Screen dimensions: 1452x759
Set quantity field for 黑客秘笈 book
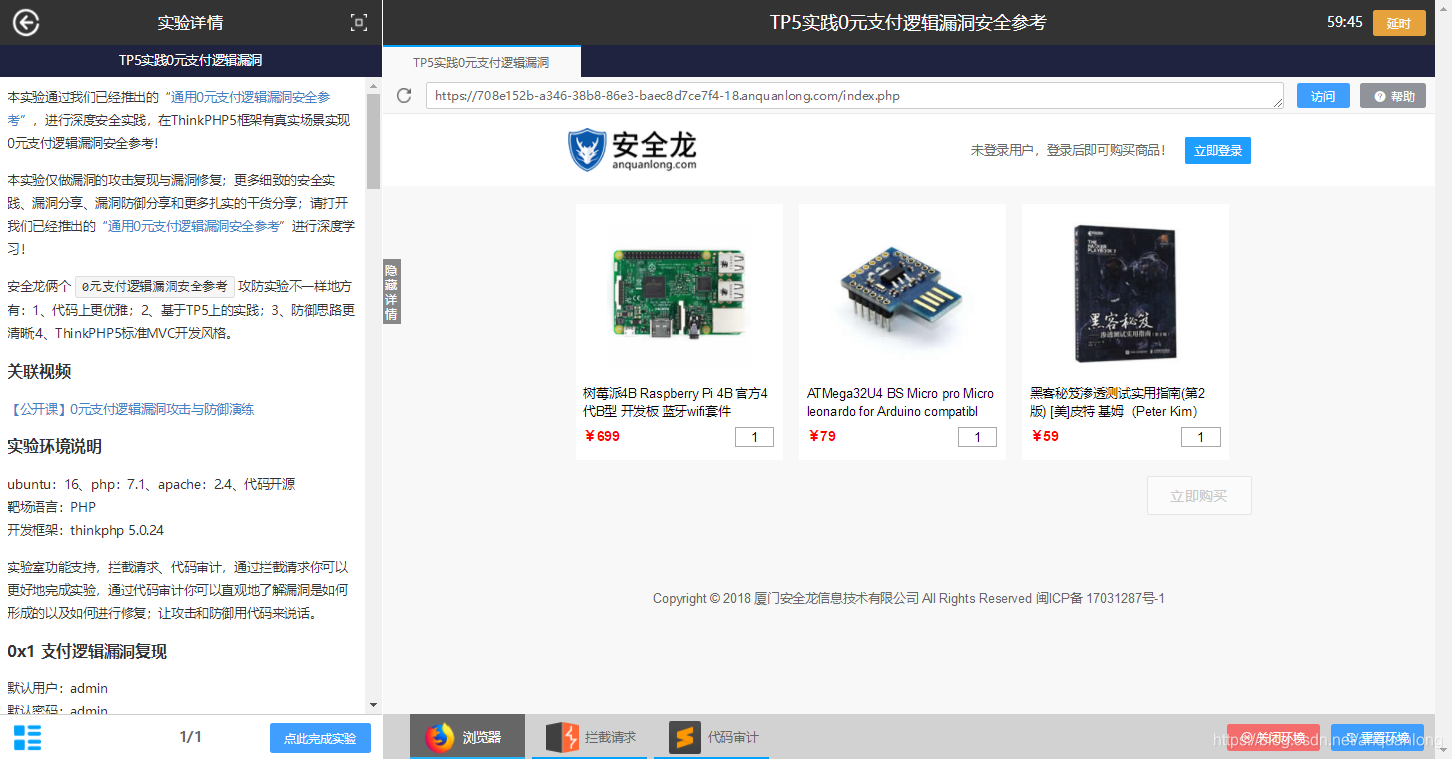(1200, 437)
